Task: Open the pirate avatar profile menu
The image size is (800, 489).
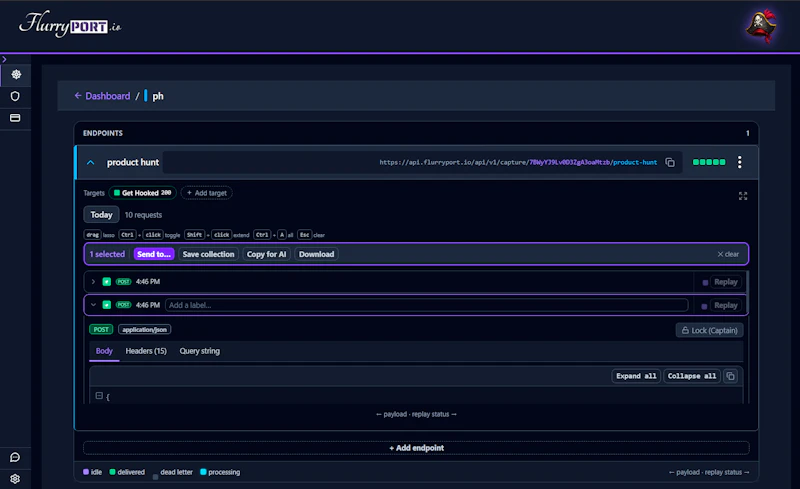Action: click(761, 26)
